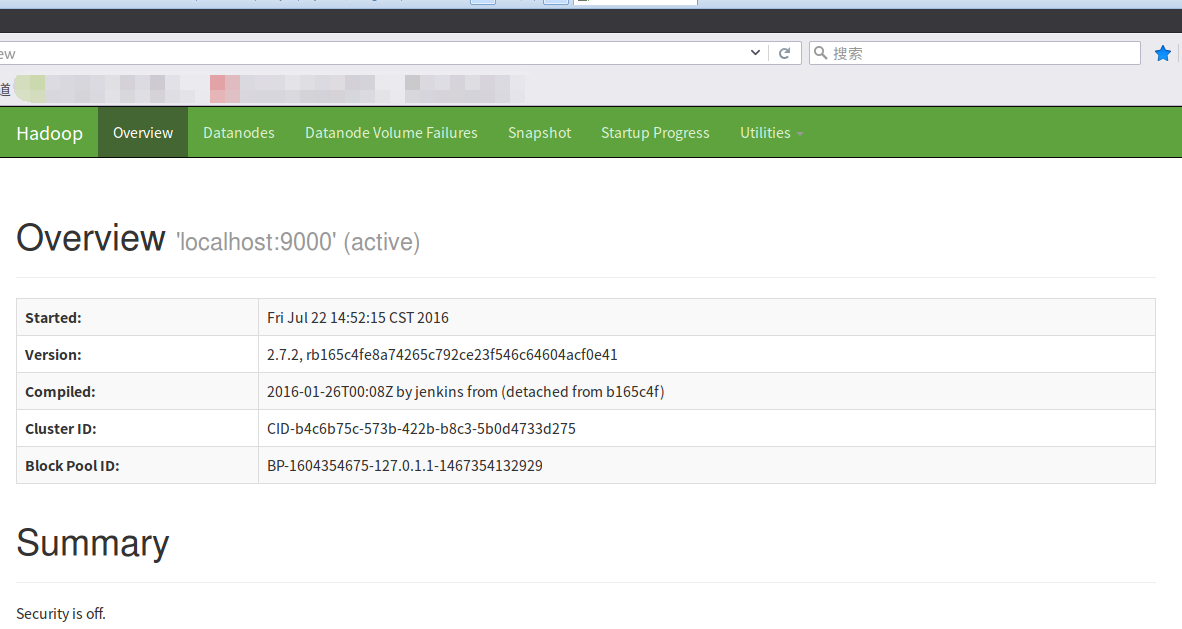The width and height of the screenshot is (1182, 629).
Task: Reload the page with refresh icon
Action: click(784, 53)
